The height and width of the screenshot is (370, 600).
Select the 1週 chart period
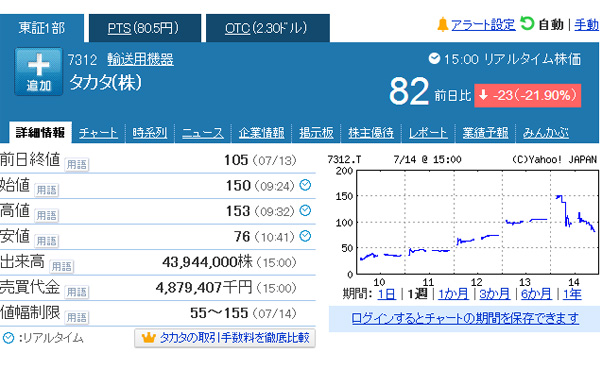[417, 294]
